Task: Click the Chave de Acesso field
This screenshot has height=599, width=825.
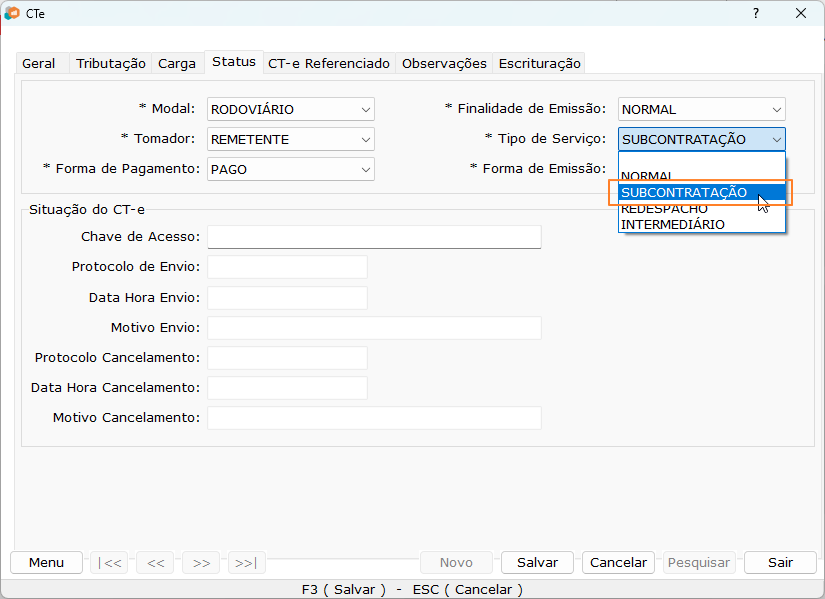Action: pos(374,237)
